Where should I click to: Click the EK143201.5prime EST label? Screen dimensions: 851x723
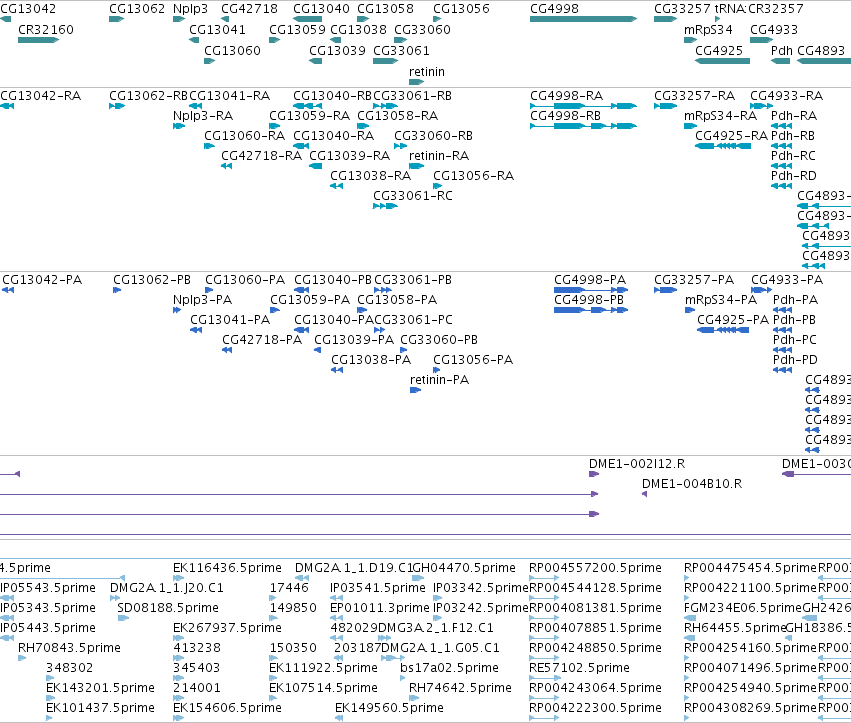100,688
